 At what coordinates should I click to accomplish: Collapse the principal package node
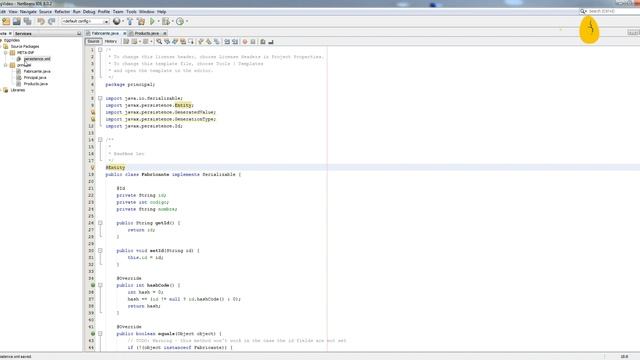click(x=6, y=65)
